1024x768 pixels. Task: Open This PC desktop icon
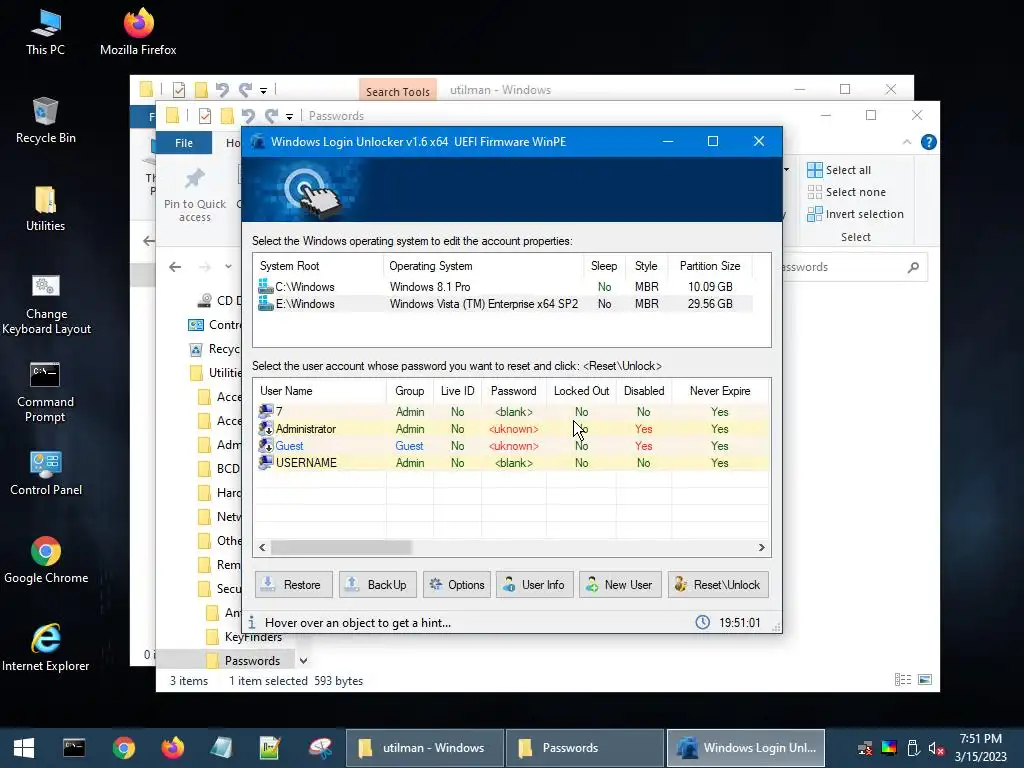pyautogui.click(x=45, y=31)
